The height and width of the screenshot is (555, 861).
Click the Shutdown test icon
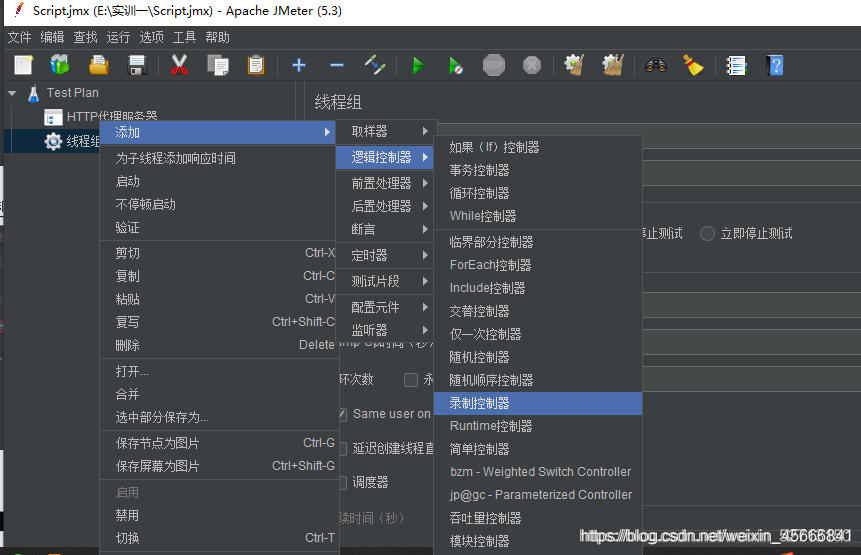tap(532, 65)
